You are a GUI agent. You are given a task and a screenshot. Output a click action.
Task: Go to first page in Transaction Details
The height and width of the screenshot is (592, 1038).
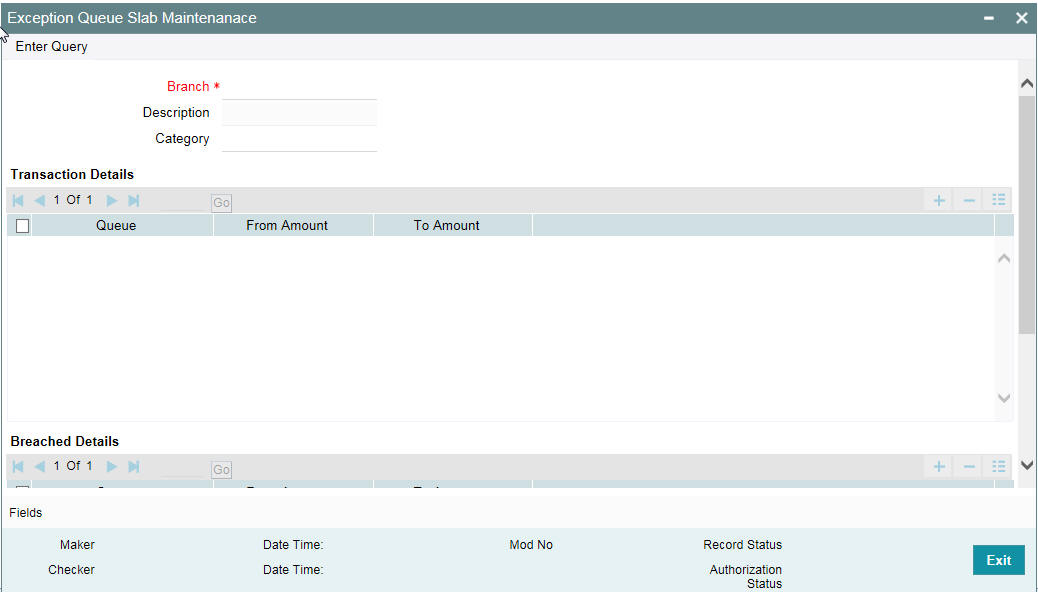pos(18,200)
